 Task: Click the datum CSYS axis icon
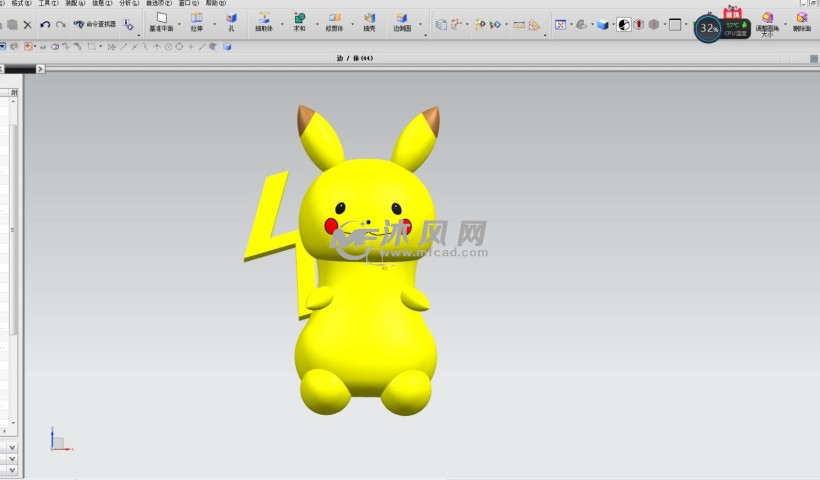tap(457, 25)
